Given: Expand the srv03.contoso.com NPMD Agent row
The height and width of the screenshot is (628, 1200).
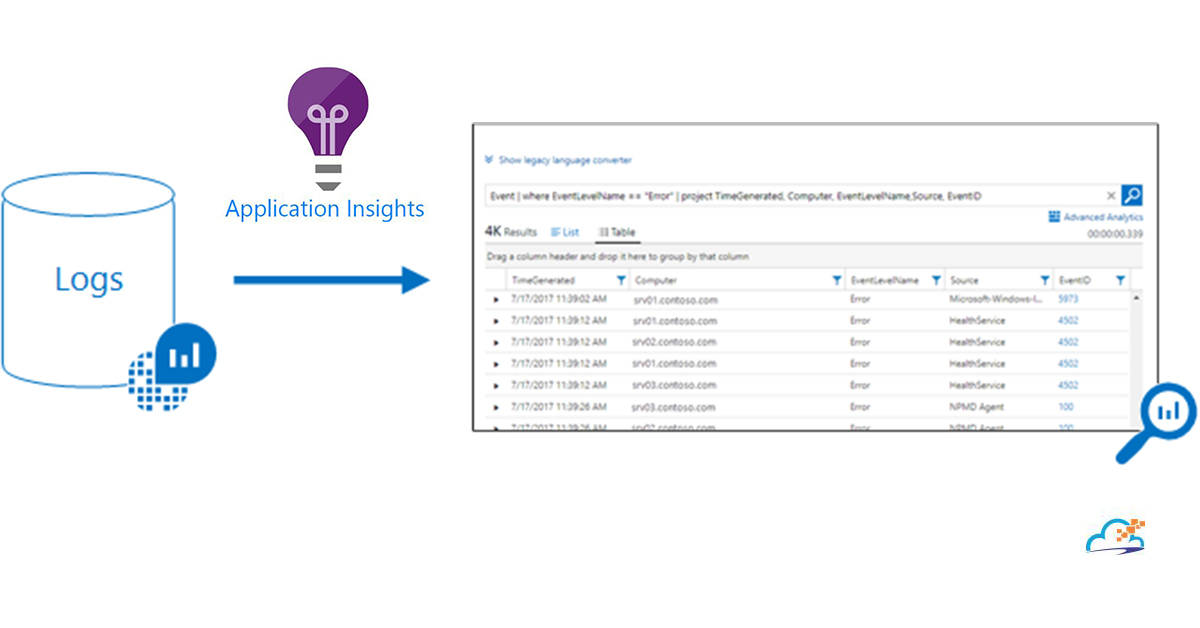Looking at the screenshot, I should tap(496, 407).
